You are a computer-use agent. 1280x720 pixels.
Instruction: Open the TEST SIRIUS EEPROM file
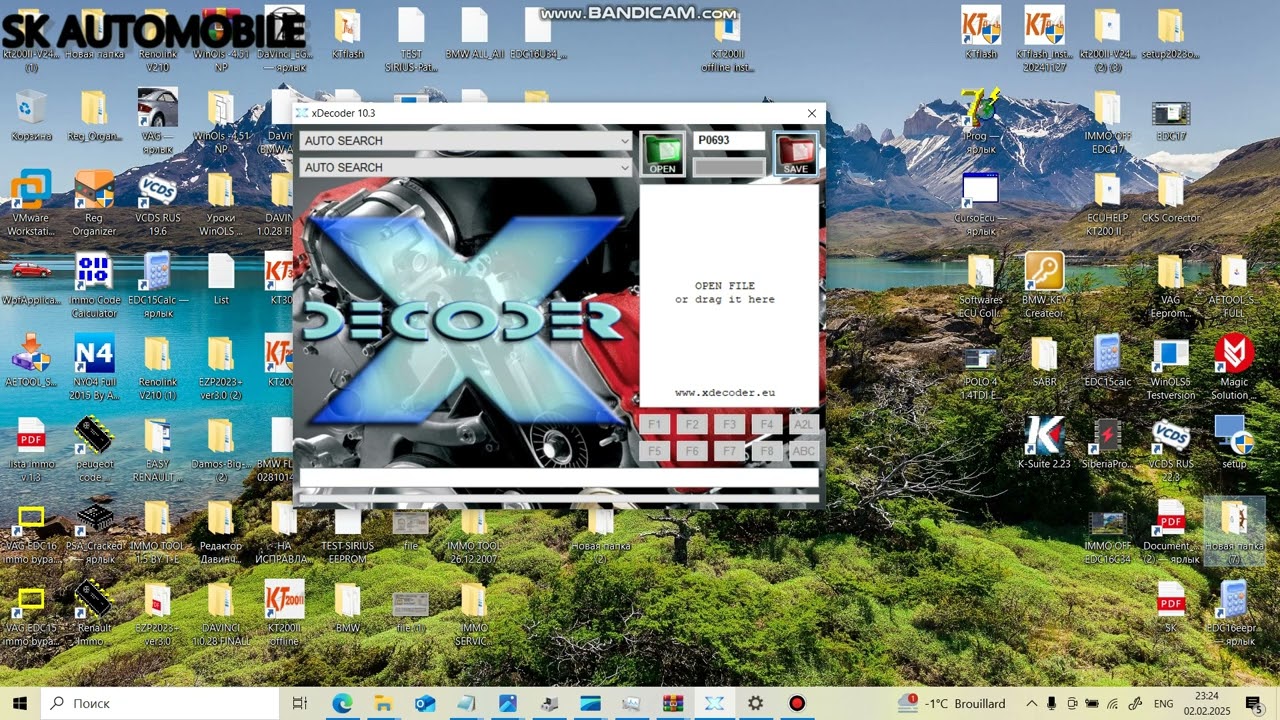point(347,532)
